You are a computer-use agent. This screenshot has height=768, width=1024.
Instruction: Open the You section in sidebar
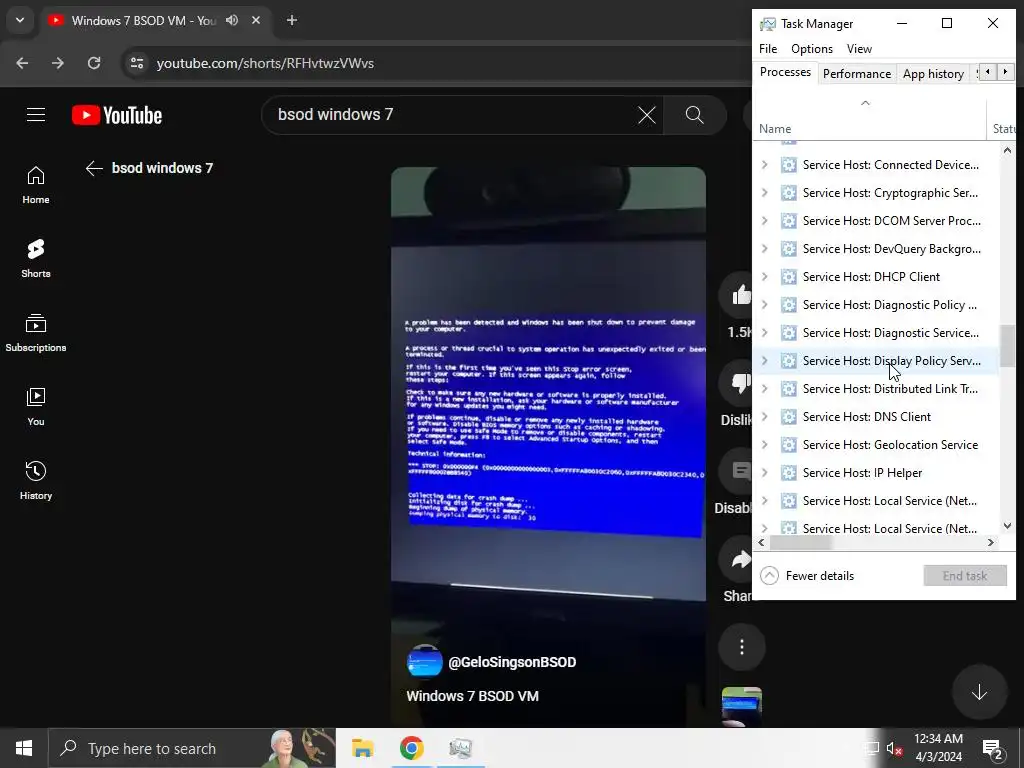(x=36, y=407)
